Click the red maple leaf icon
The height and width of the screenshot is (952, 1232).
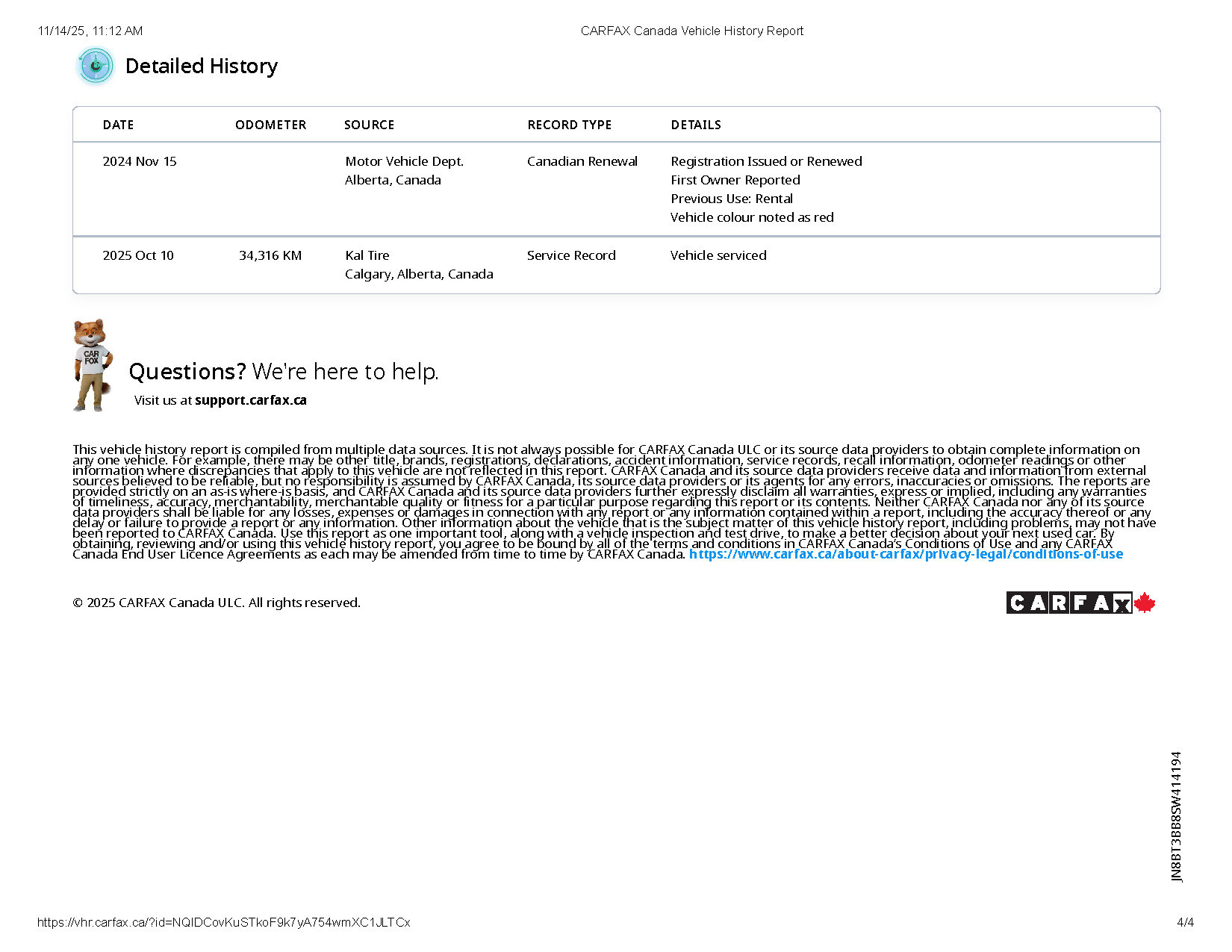tap(1145, 603)
